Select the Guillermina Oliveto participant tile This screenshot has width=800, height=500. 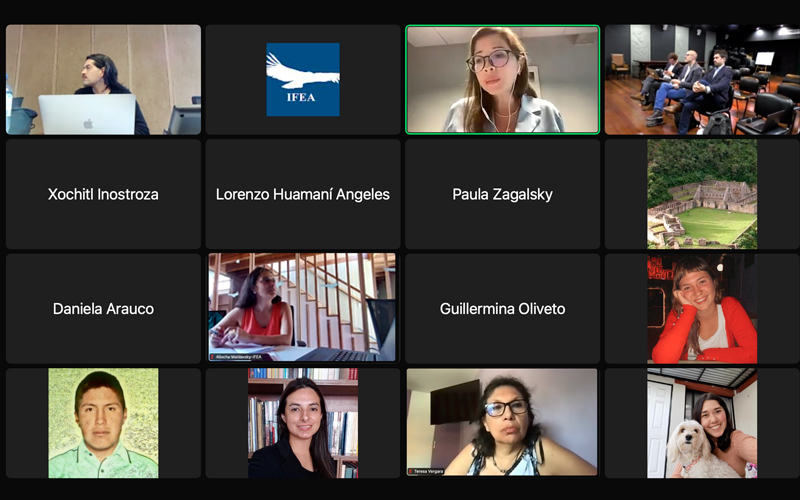point(503,308)
